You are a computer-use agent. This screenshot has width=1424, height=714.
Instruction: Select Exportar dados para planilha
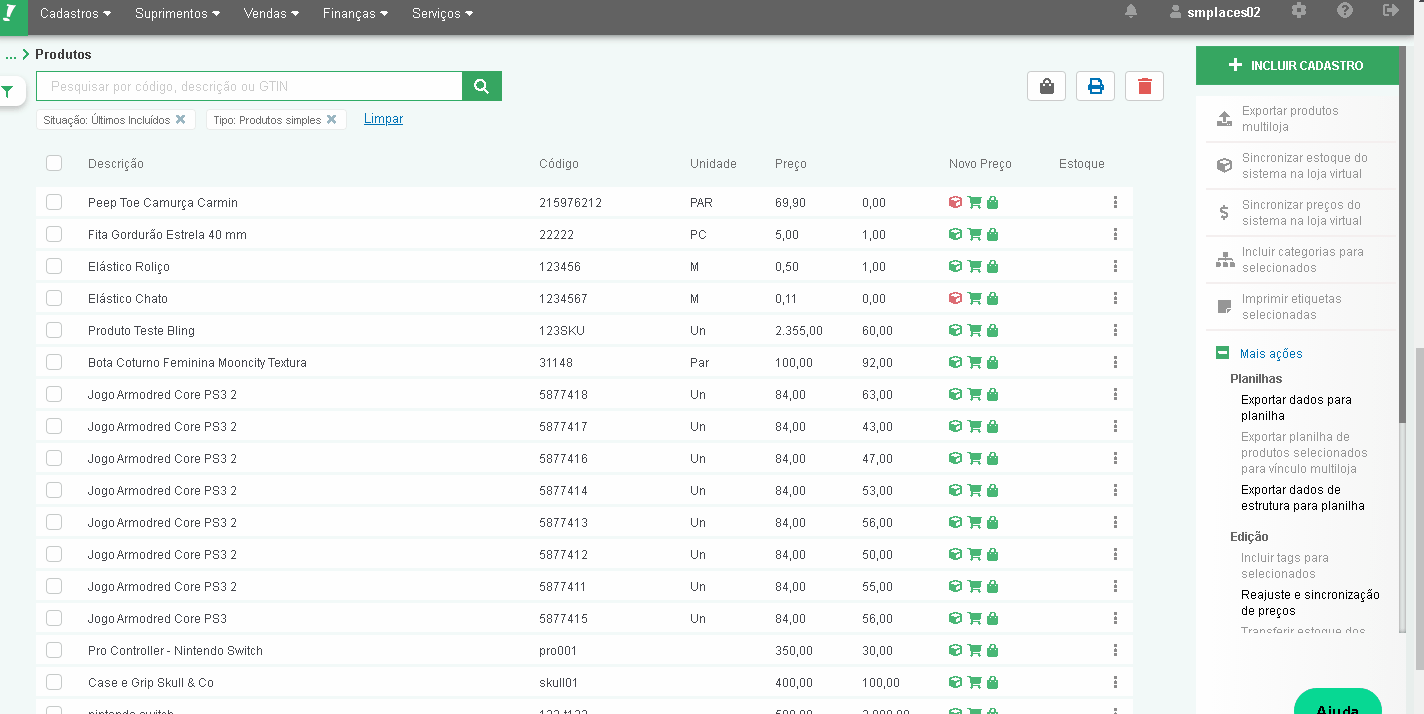click(1296, 407)
